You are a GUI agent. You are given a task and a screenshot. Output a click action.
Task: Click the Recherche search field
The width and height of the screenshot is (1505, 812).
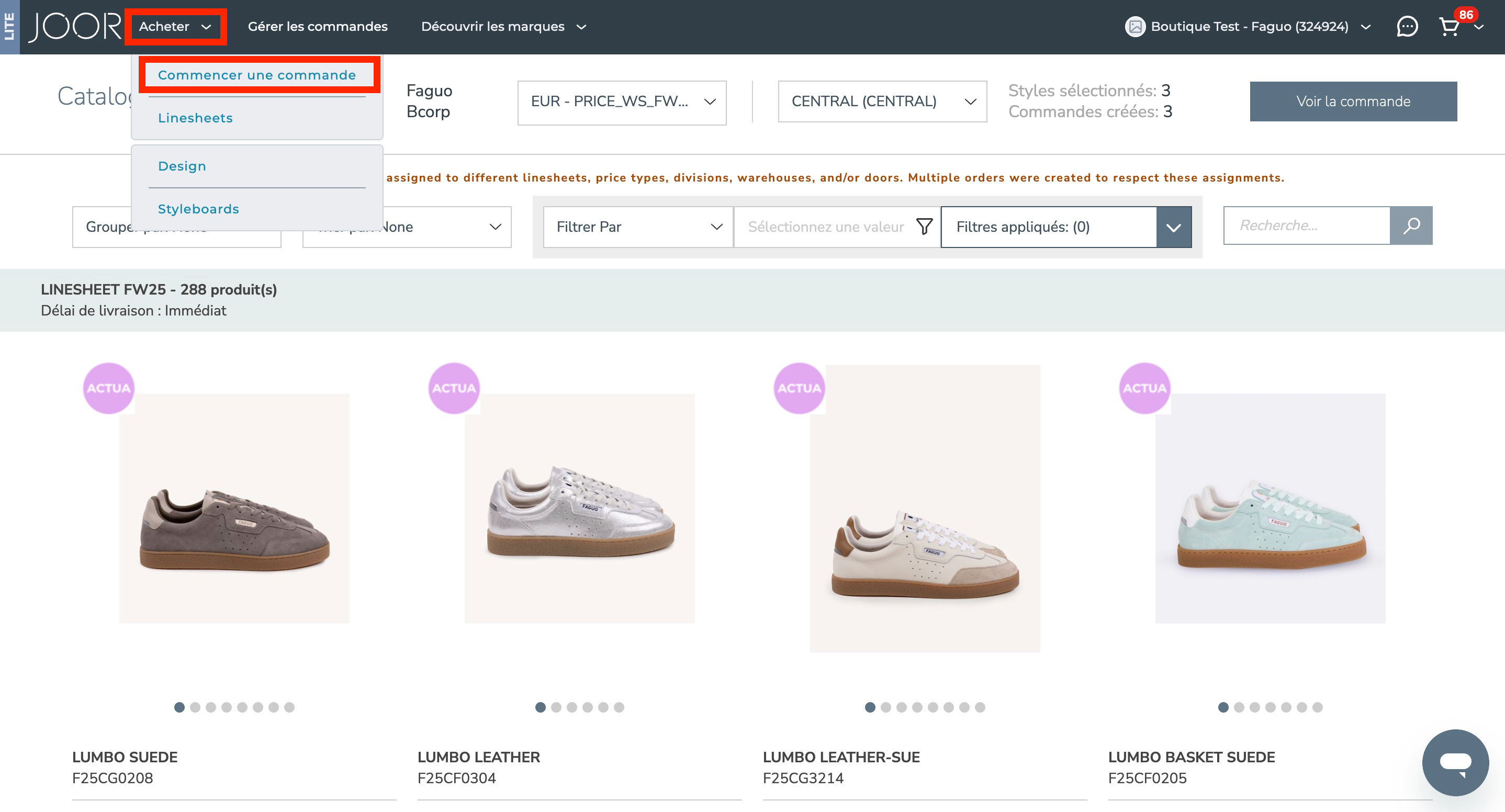[1306, 225]
